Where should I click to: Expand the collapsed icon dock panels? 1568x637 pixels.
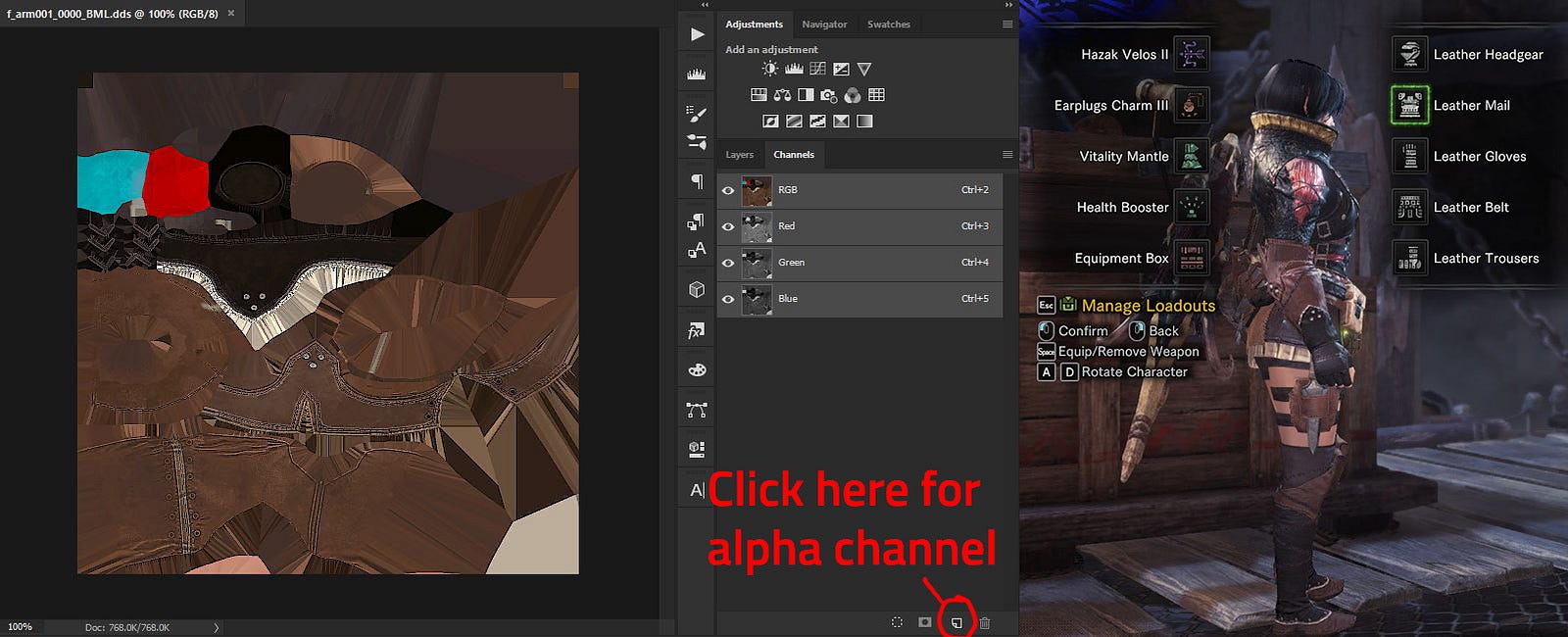tap(704, 5)
